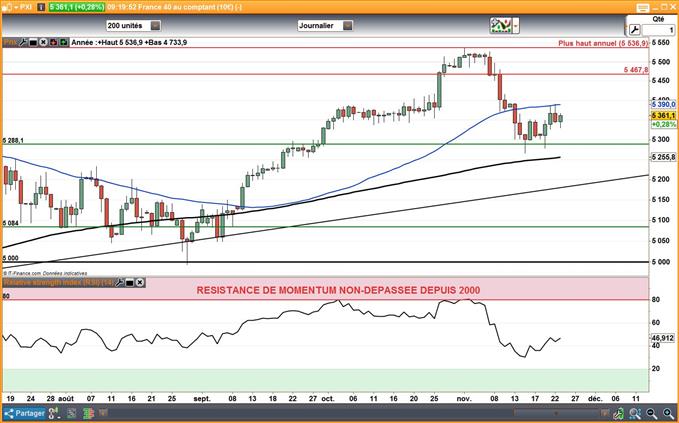Click the 46,912 RSI value tag
Screen dimensions: 679x423
663,338
